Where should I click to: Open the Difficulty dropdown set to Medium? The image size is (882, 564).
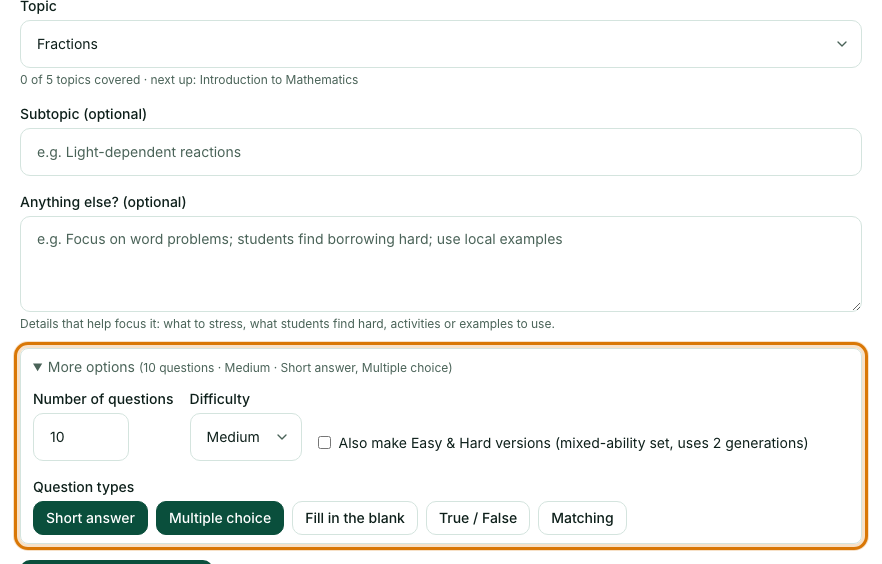coord(246,437)
